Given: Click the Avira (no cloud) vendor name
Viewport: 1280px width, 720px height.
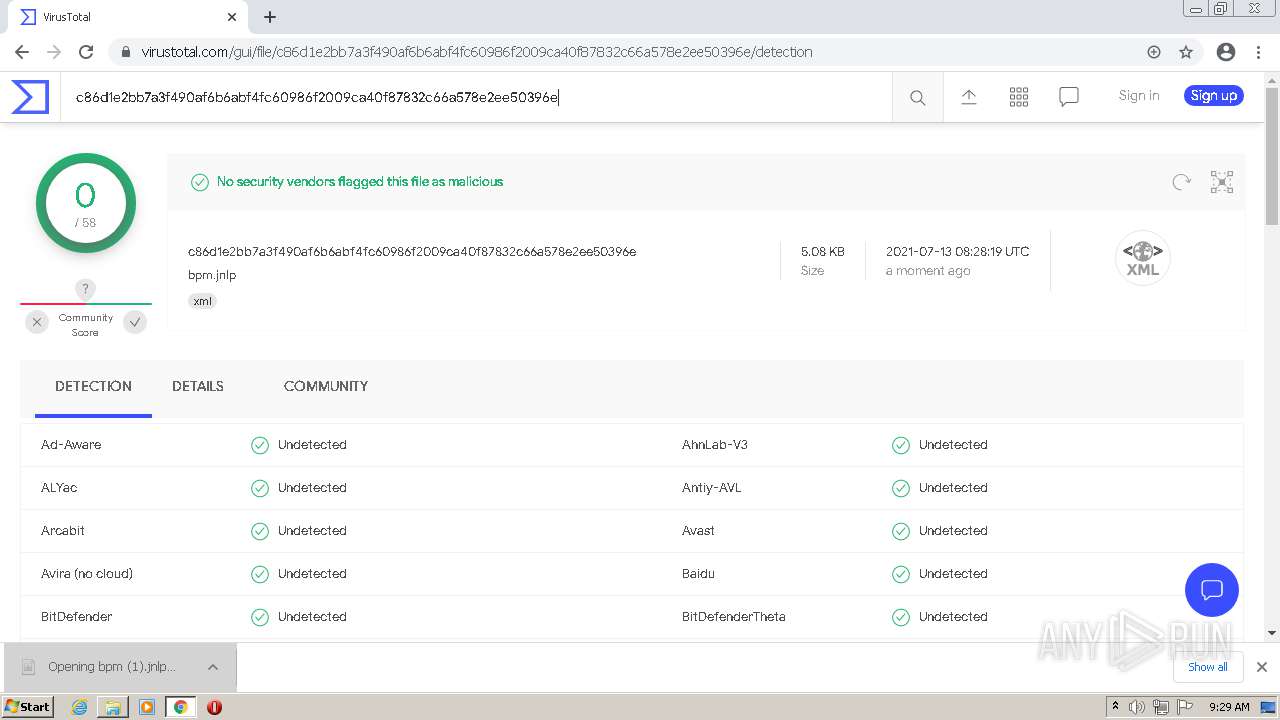Looking at the screenshot, I should coord(87,574).
